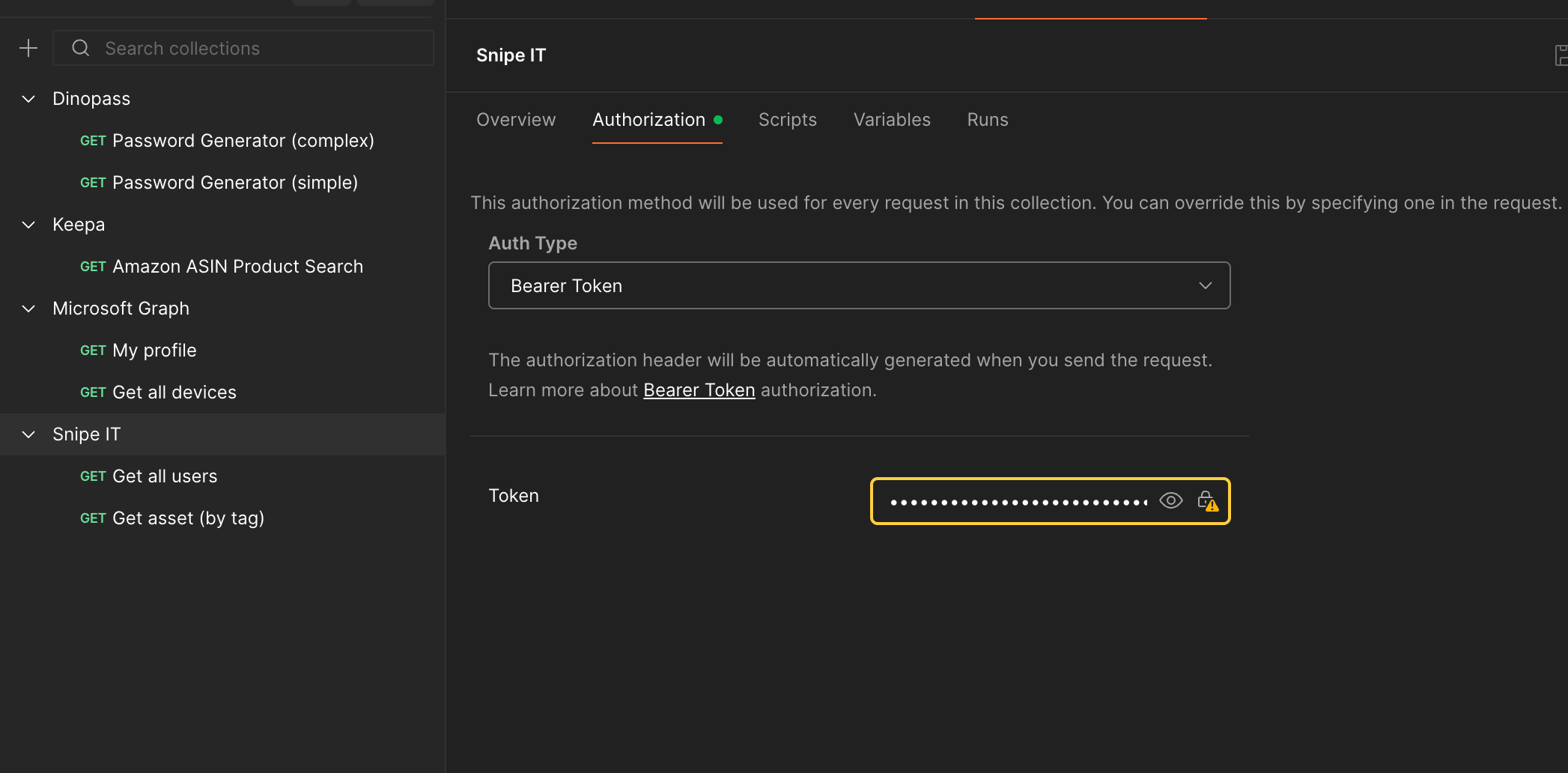Switch to the Overview tab
The width and height of the screenshot is (1568, 773).
point(516,120)
